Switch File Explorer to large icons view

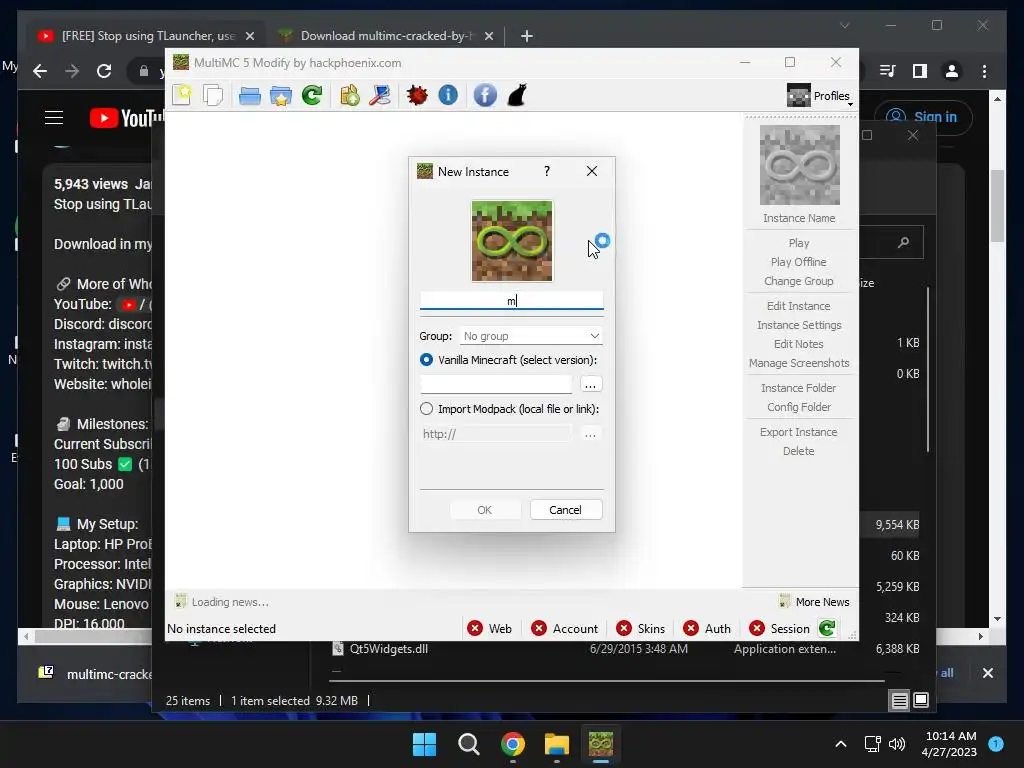click(x=921, y=701)
